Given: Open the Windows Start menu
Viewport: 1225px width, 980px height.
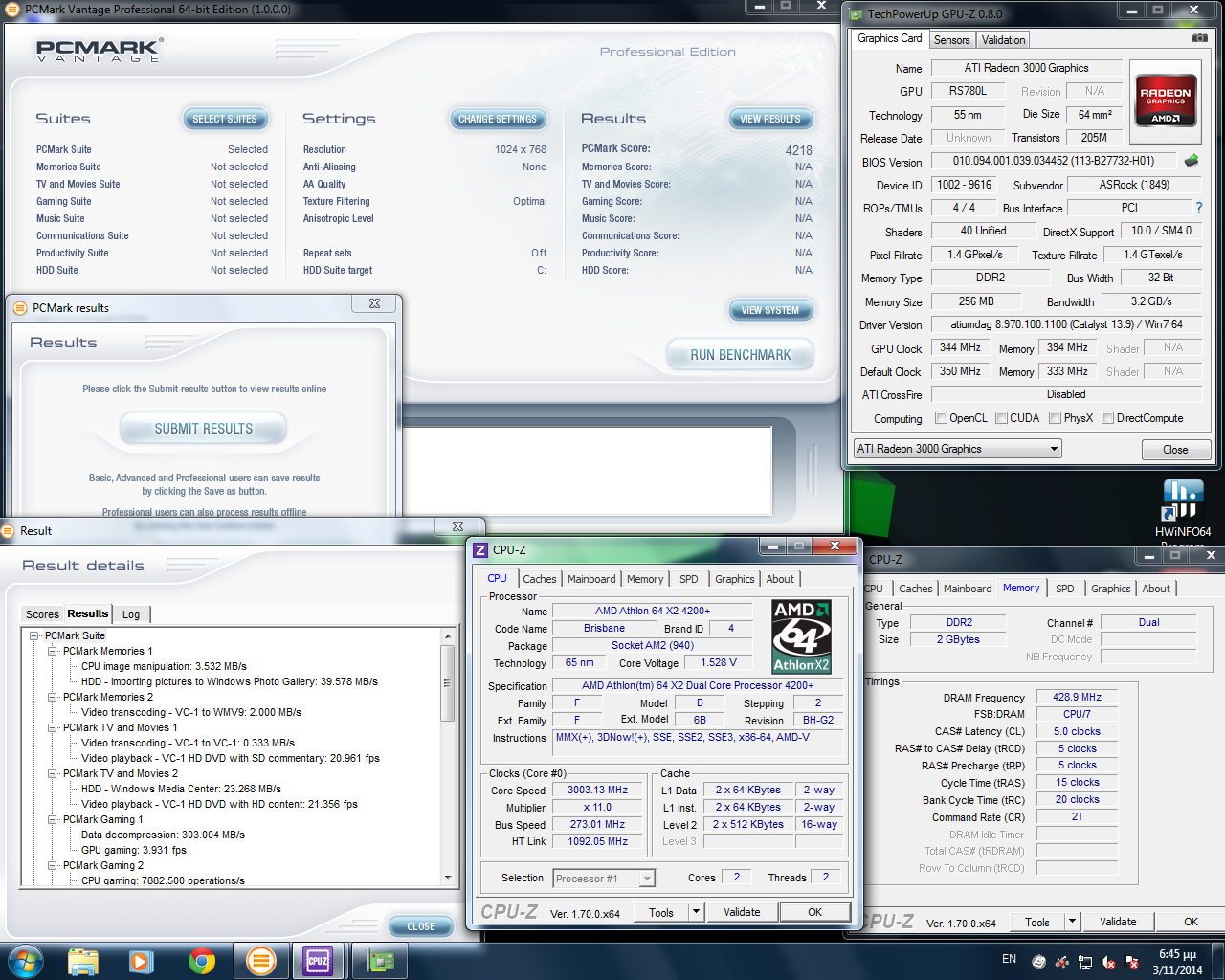Looking at the screenshot, I should tap(26, 961).
